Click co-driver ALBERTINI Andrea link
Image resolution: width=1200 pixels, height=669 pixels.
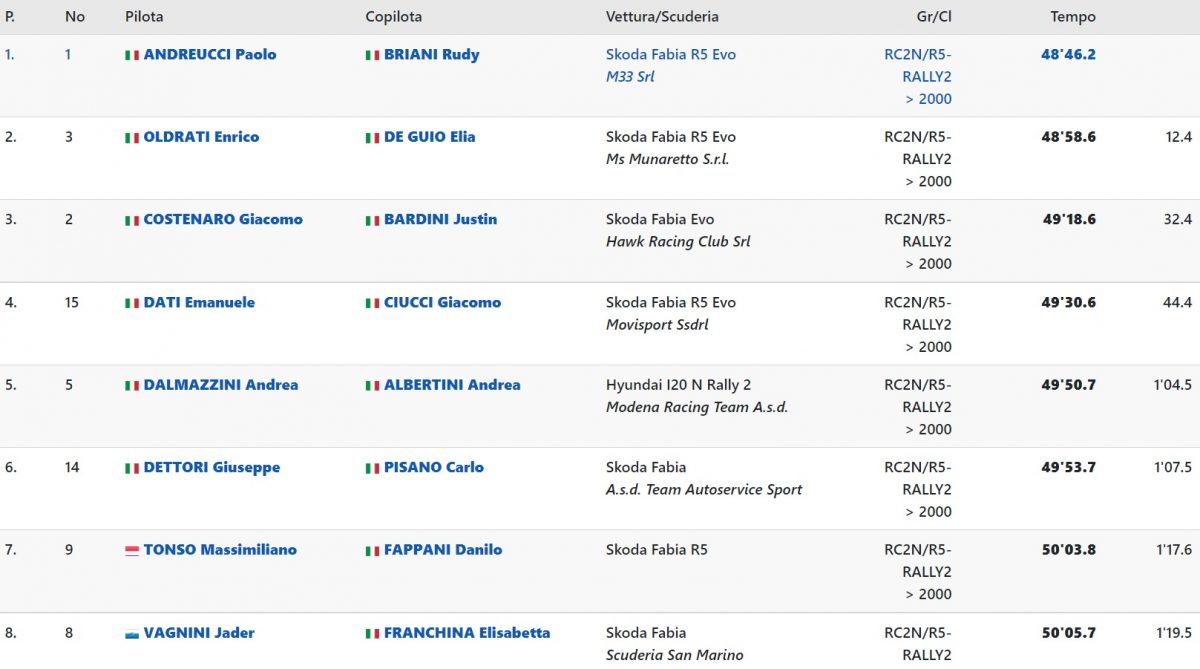point(452,384)
